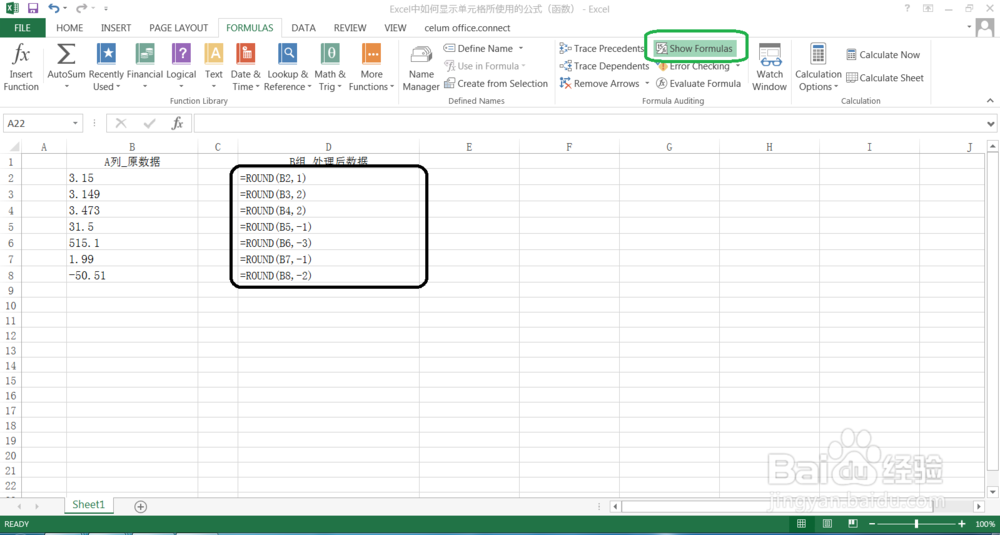
Task: Zoom out with minus button
Action: [872, 524]
